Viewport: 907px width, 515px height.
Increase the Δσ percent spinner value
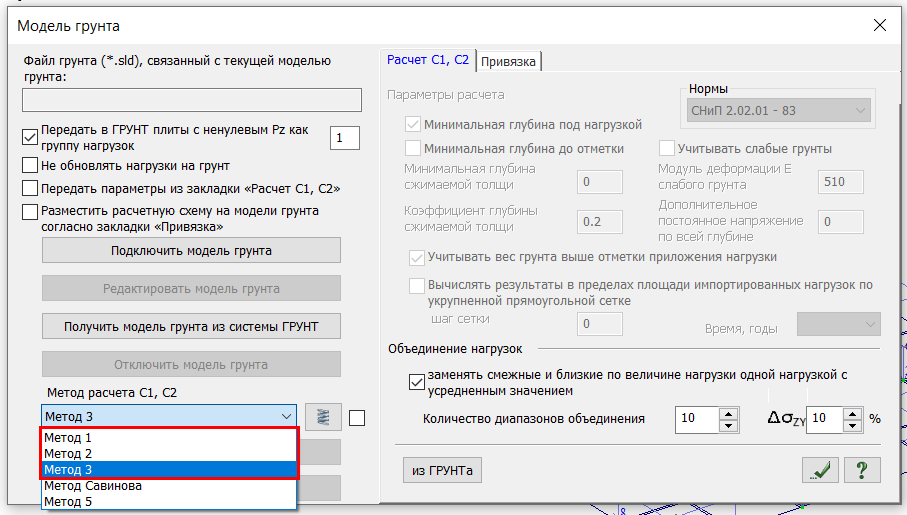[x=851, y=413]
